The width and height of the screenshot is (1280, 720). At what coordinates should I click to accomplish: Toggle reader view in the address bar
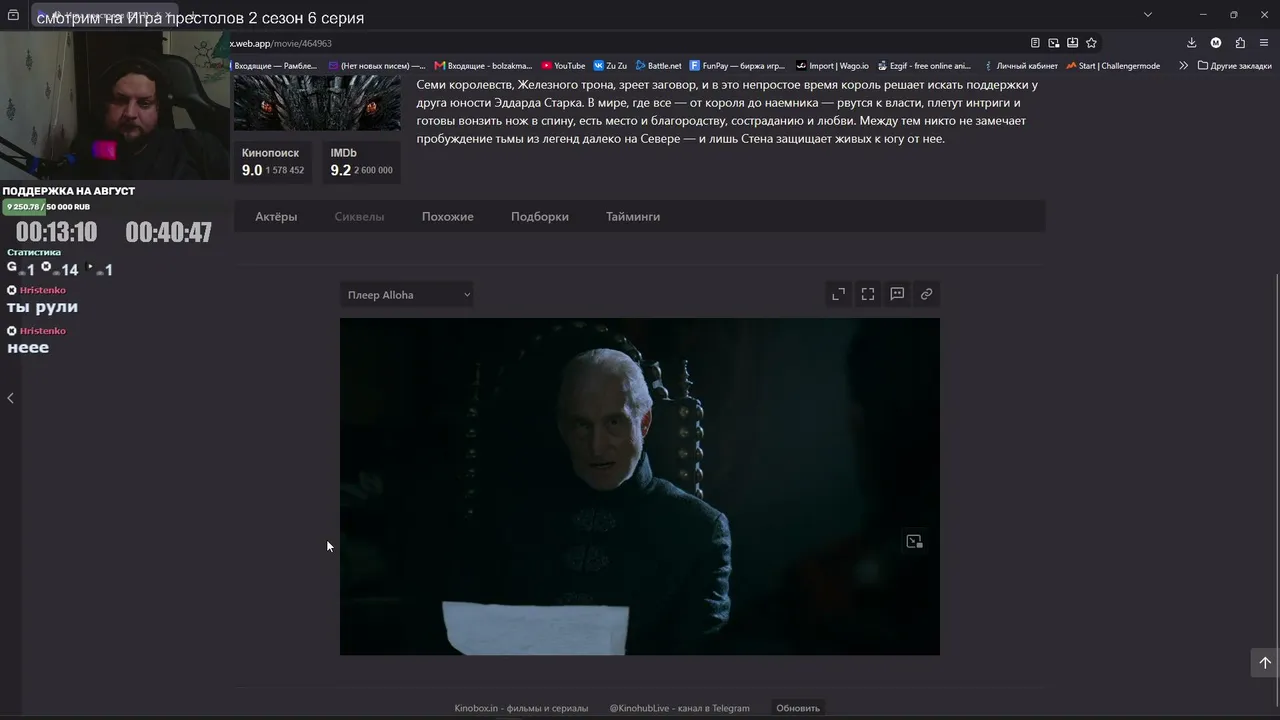pos(1035,43)
